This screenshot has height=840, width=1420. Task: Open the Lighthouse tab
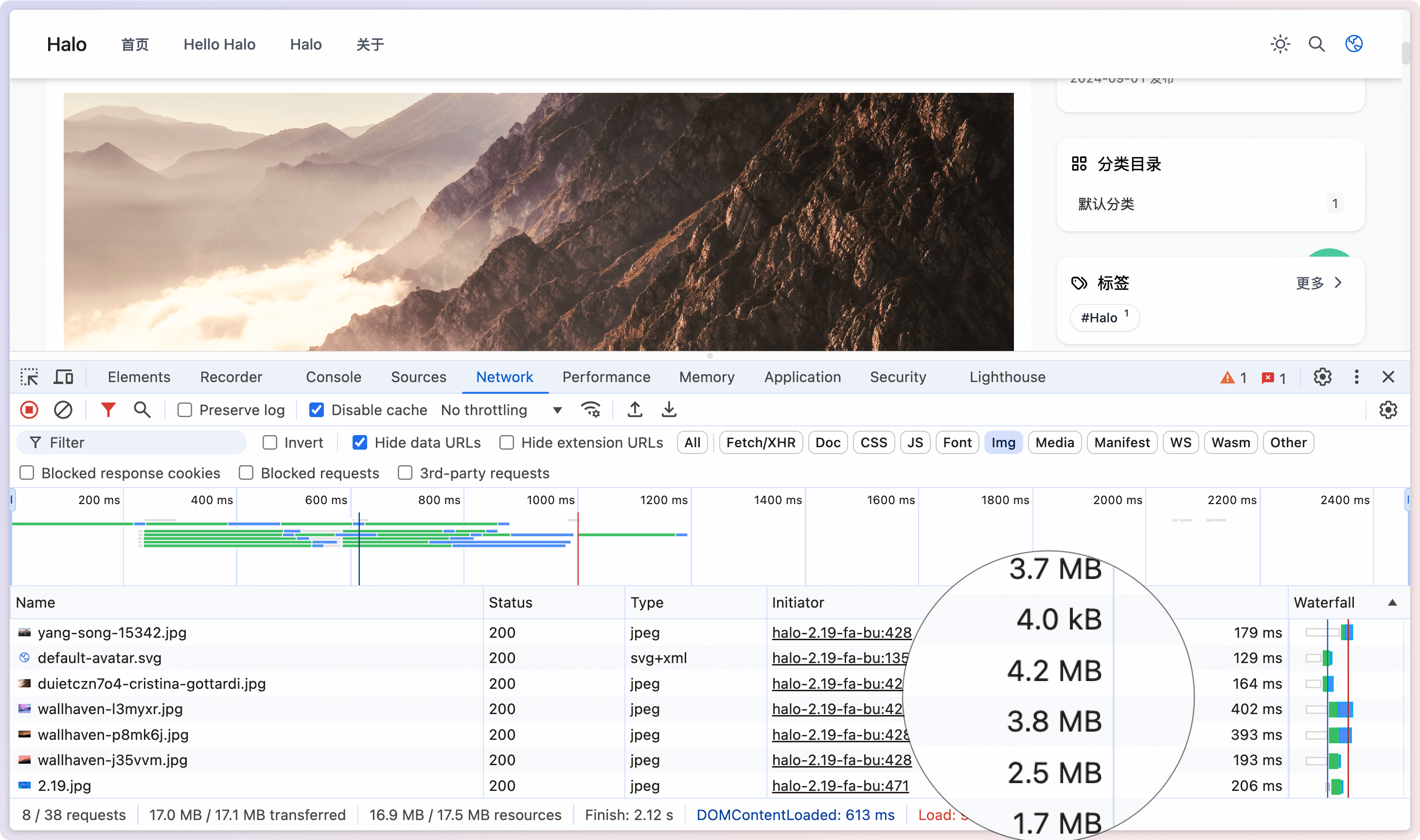[x=1007, y=377]
